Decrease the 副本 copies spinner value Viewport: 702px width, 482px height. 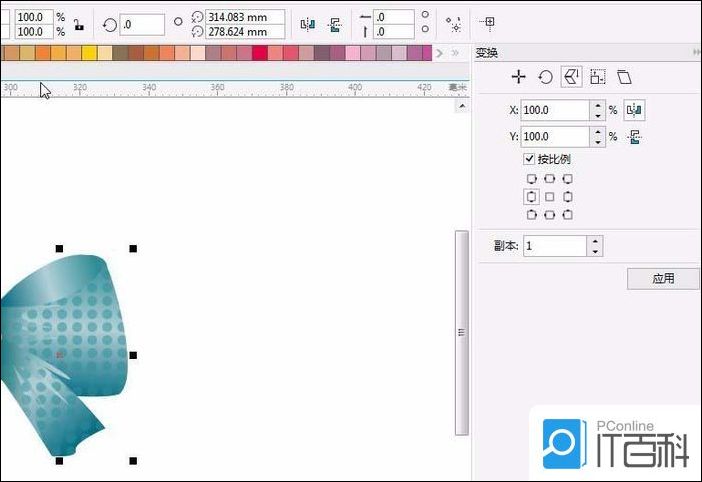595,251
